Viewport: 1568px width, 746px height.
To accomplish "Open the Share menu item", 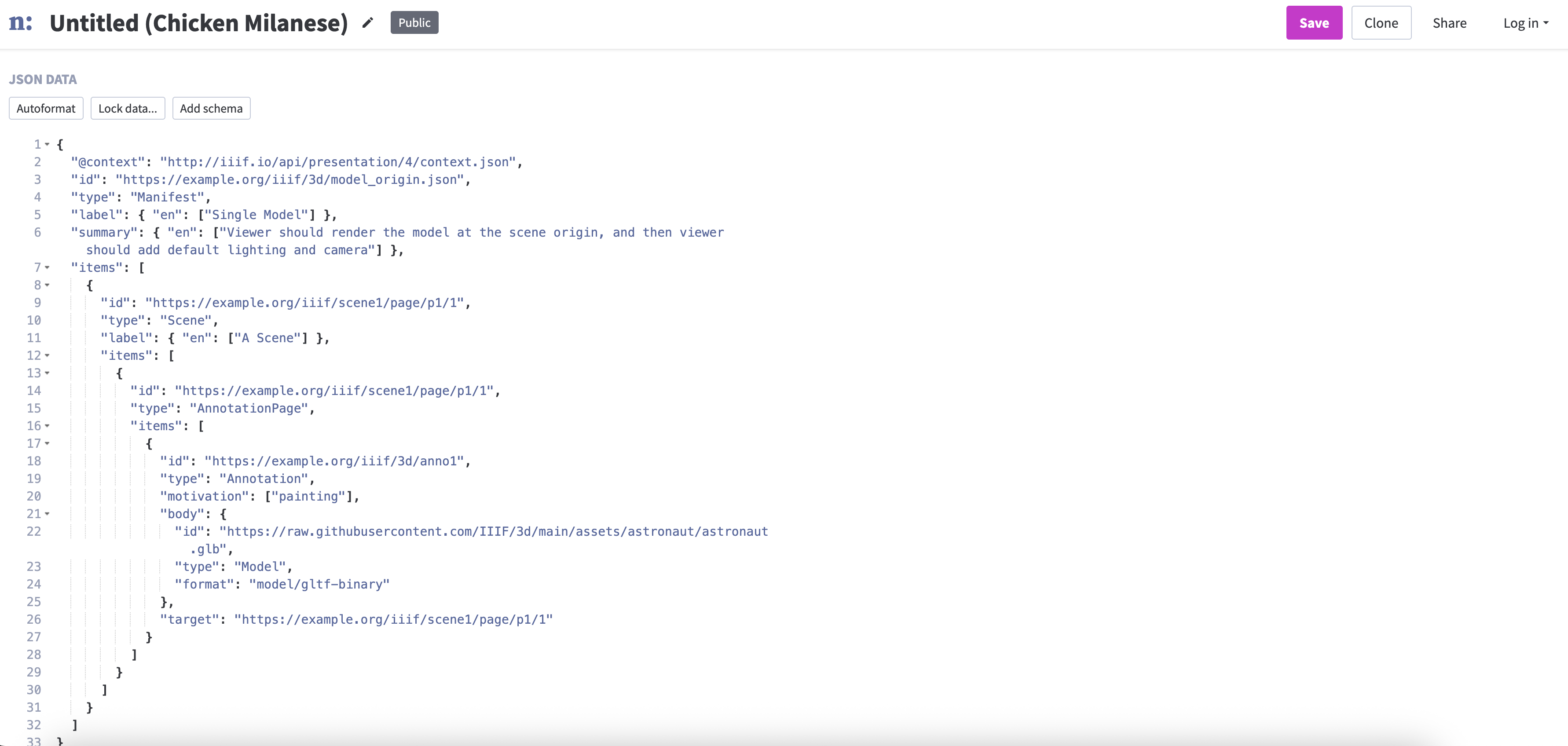I will [x=1449, y=23].
